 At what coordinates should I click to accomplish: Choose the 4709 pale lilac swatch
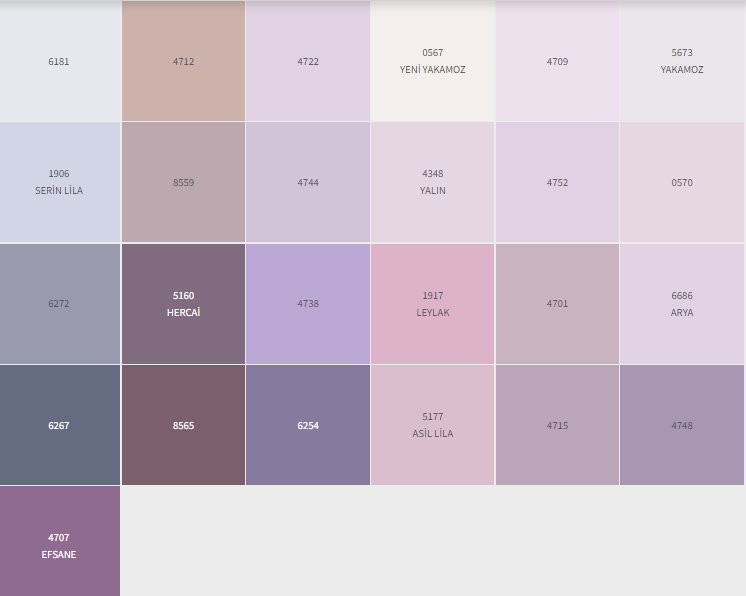pyautogui.click(x=557, y=61)
